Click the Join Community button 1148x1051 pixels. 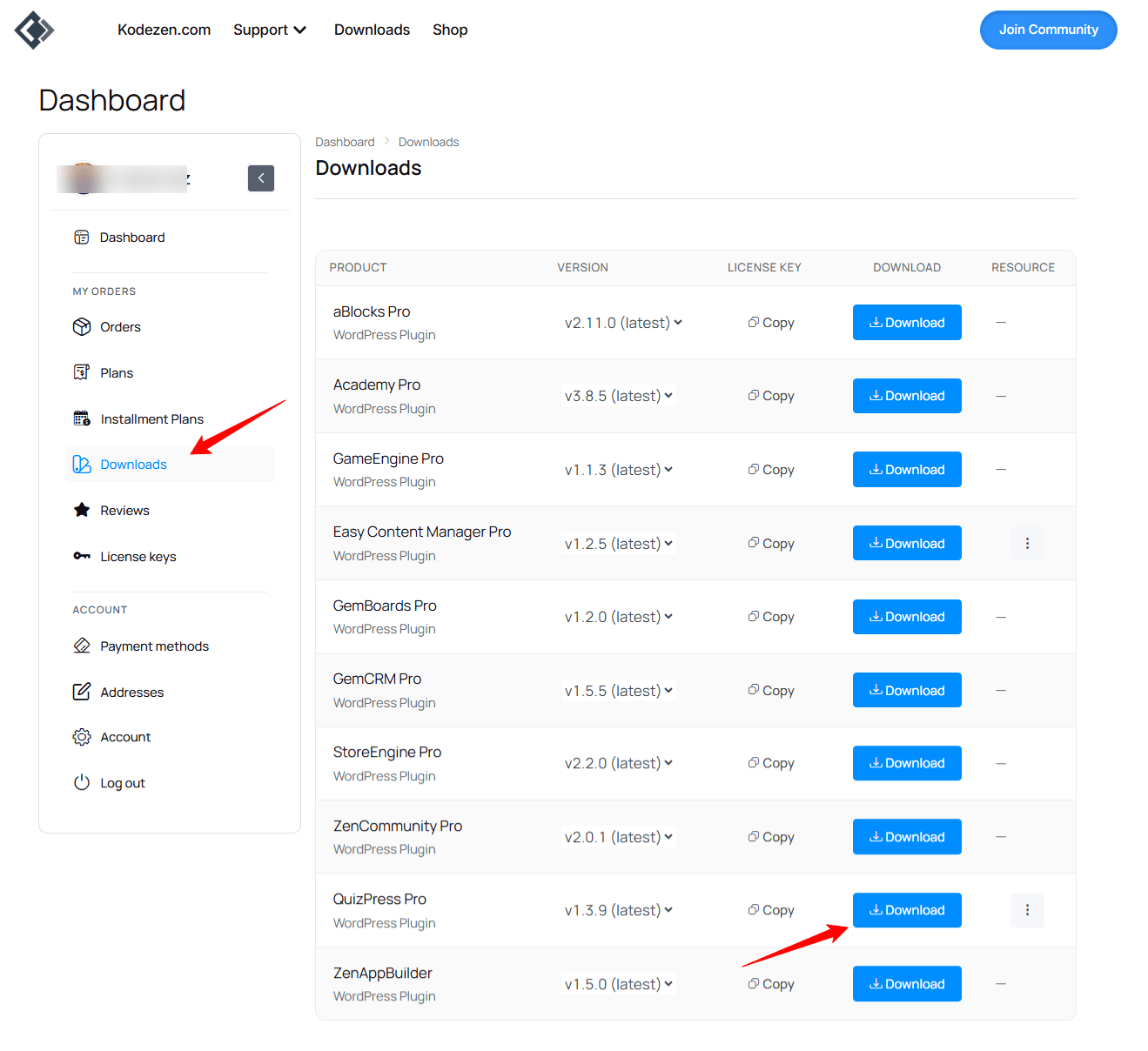coord(1048,30)
